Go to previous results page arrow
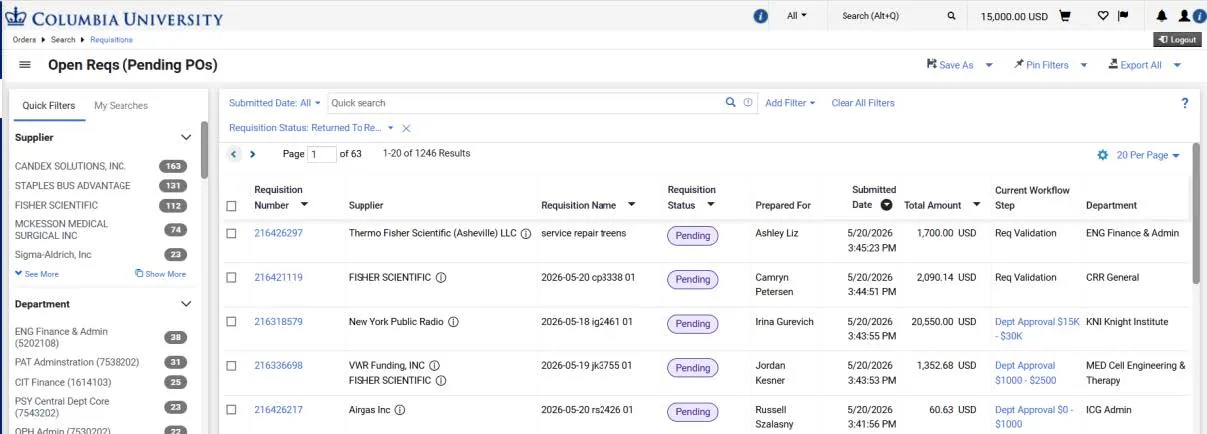The image size is (1207, 434). (x=234, y=154)
